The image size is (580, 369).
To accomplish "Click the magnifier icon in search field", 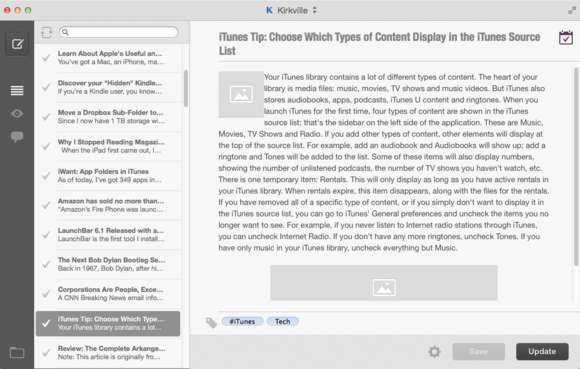I will point(65,32).
